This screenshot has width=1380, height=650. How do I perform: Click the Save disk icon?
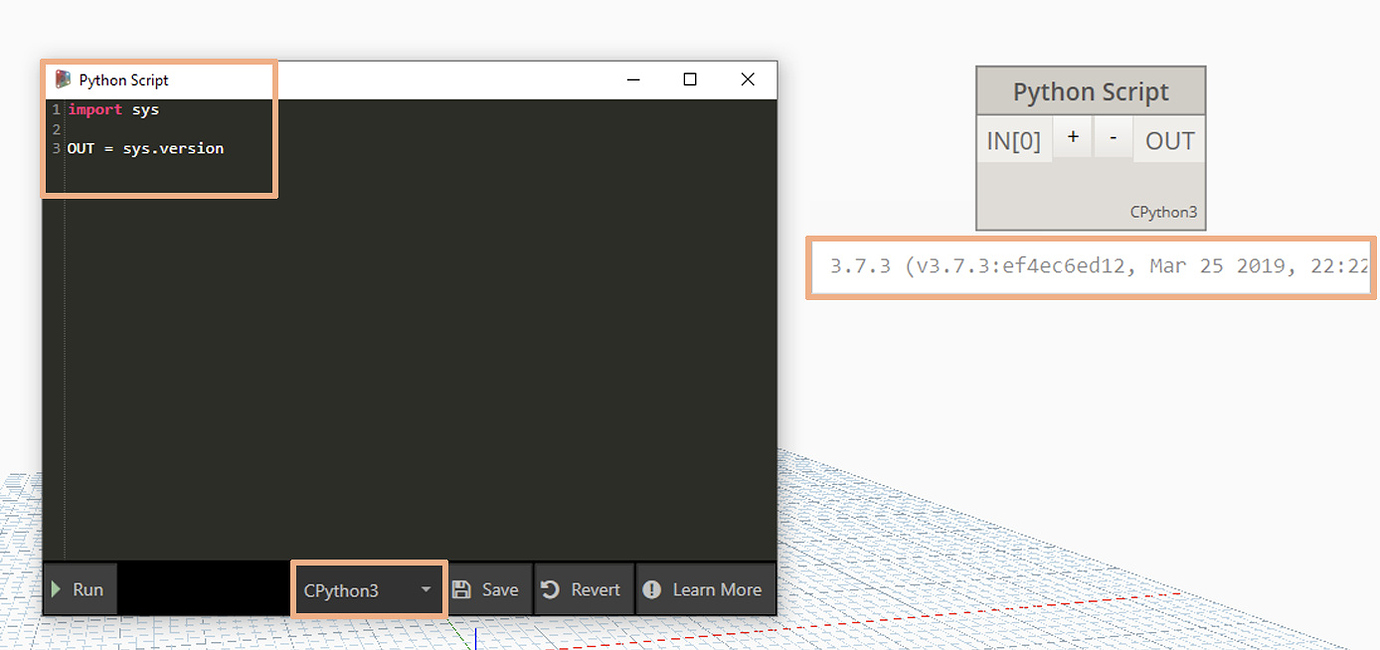(461, 589)
